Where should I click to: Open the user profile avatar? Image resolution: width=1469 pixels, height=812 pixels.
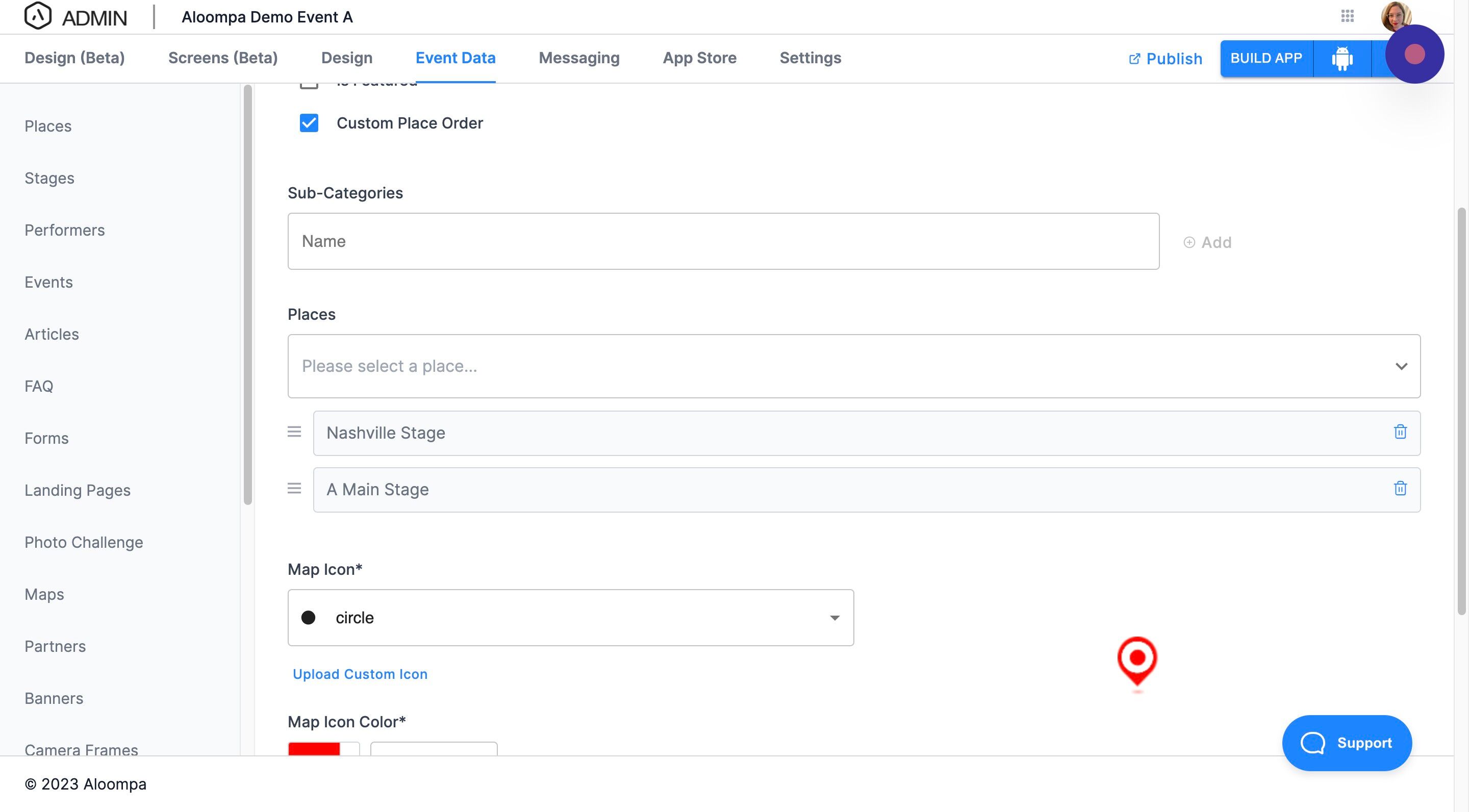1396,16
